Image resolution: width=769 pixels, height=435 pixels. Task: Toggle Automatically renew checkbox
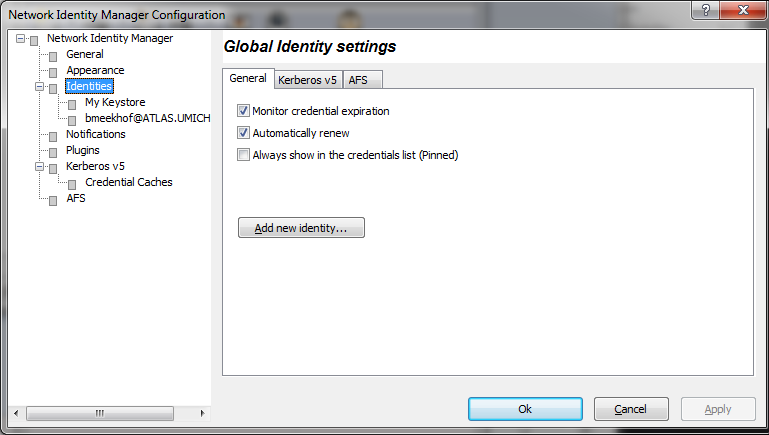coord(243,132)
